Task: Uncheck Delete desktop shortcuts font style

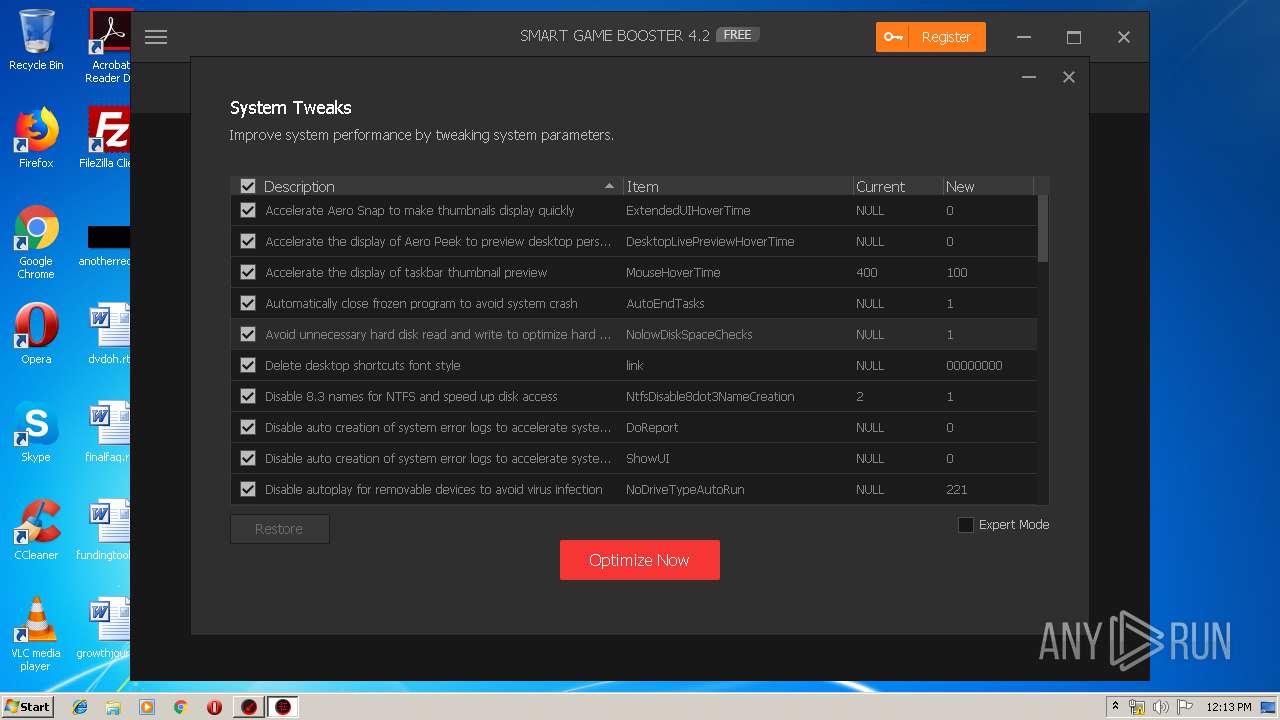Action: (248, 366)
